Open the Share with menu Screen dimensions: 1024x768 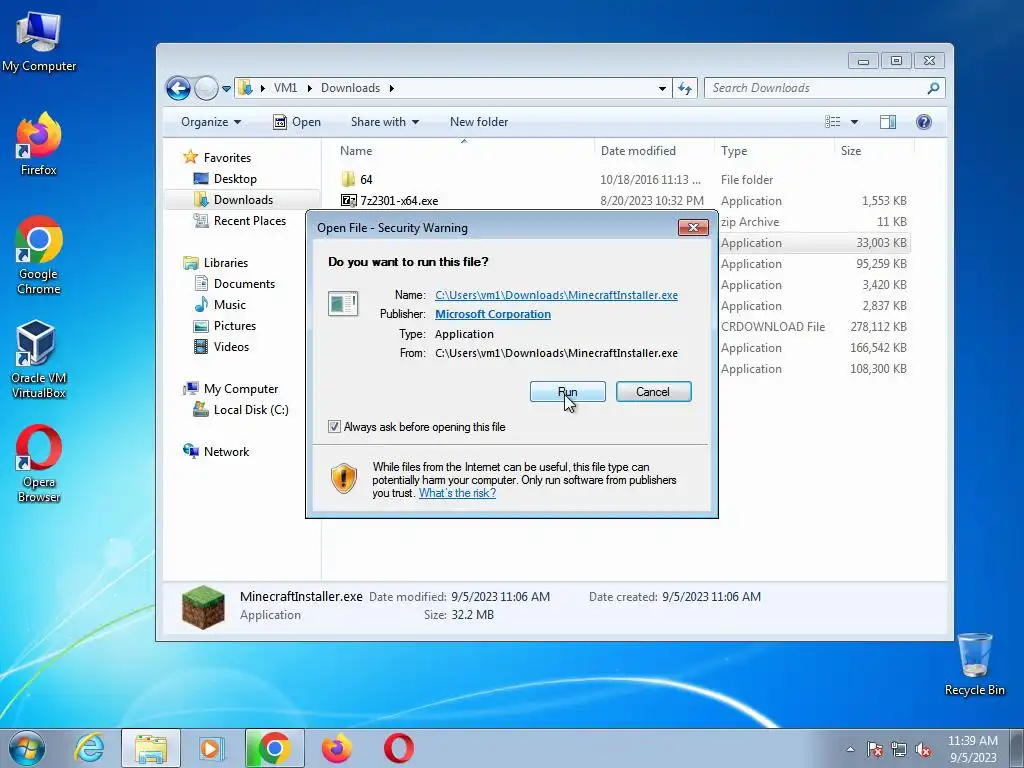[385, 122]
